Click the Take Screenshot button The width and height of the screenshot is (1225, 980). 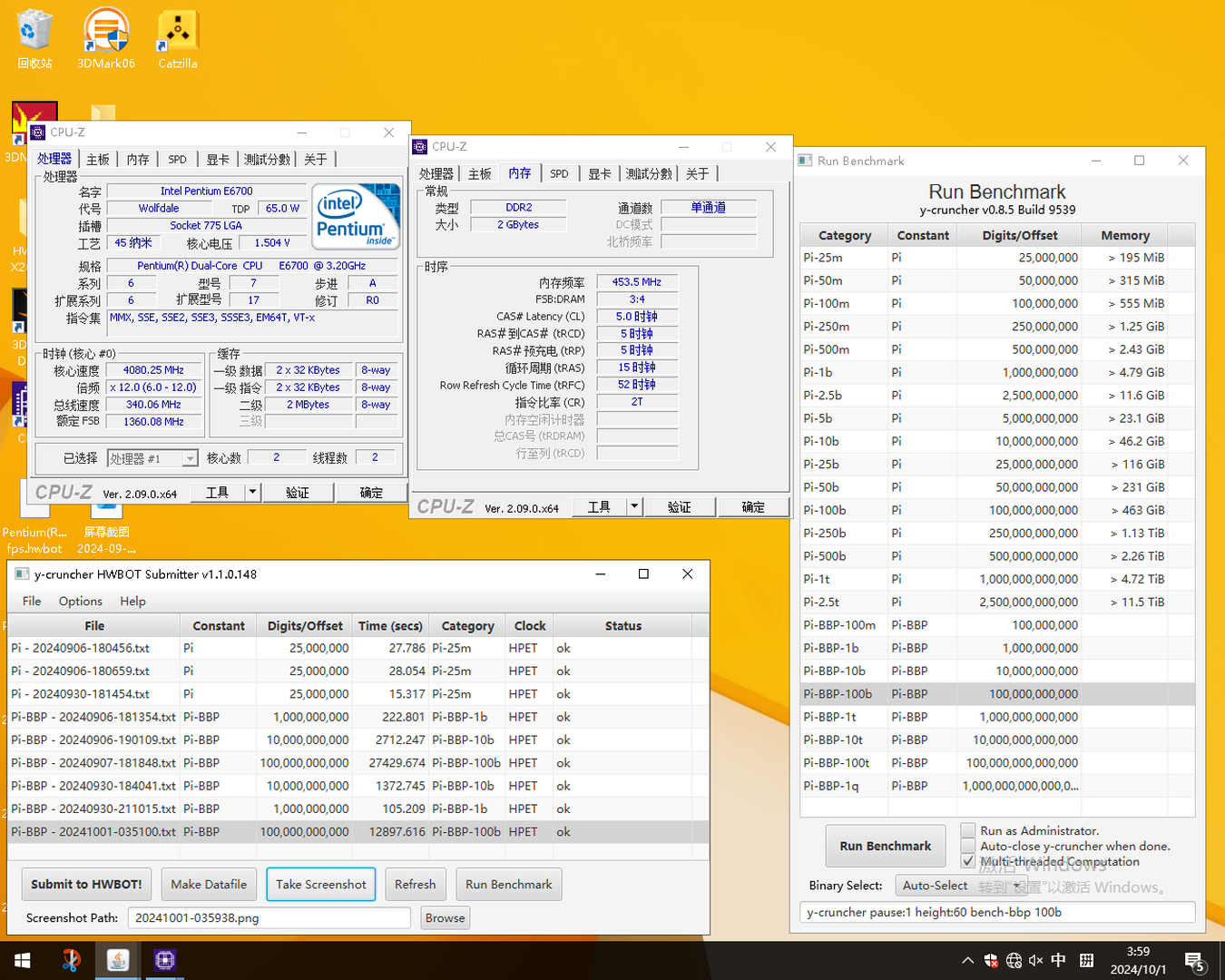click(321, 885)
